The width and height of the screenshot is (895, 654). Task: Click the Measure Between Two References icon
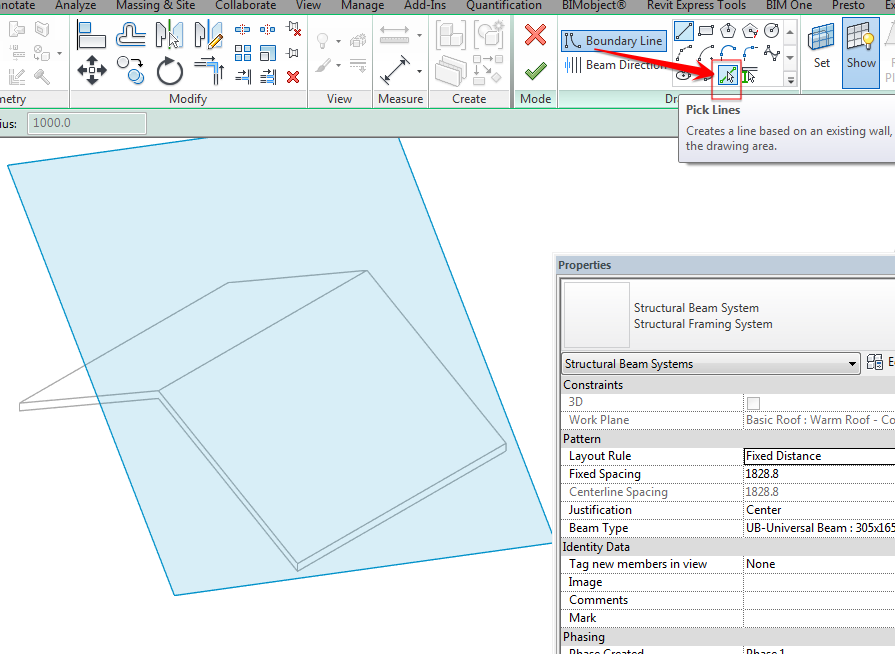pos(394,35)
